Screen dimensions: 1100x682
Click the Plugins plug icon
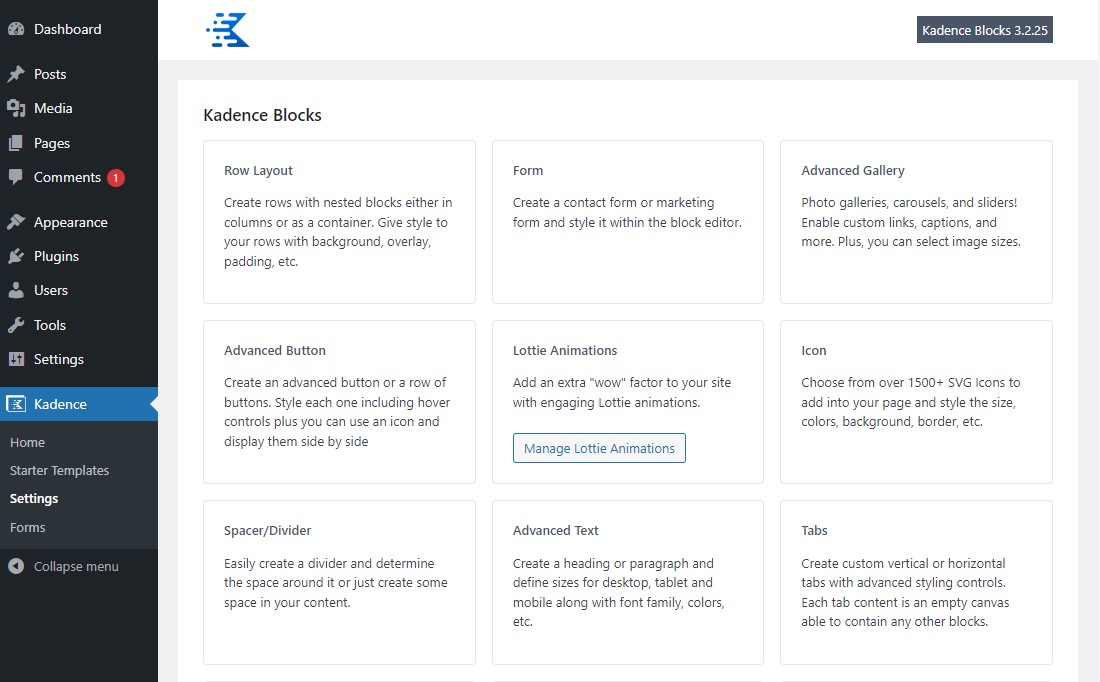pyautogui.click(x=16, y=256)
